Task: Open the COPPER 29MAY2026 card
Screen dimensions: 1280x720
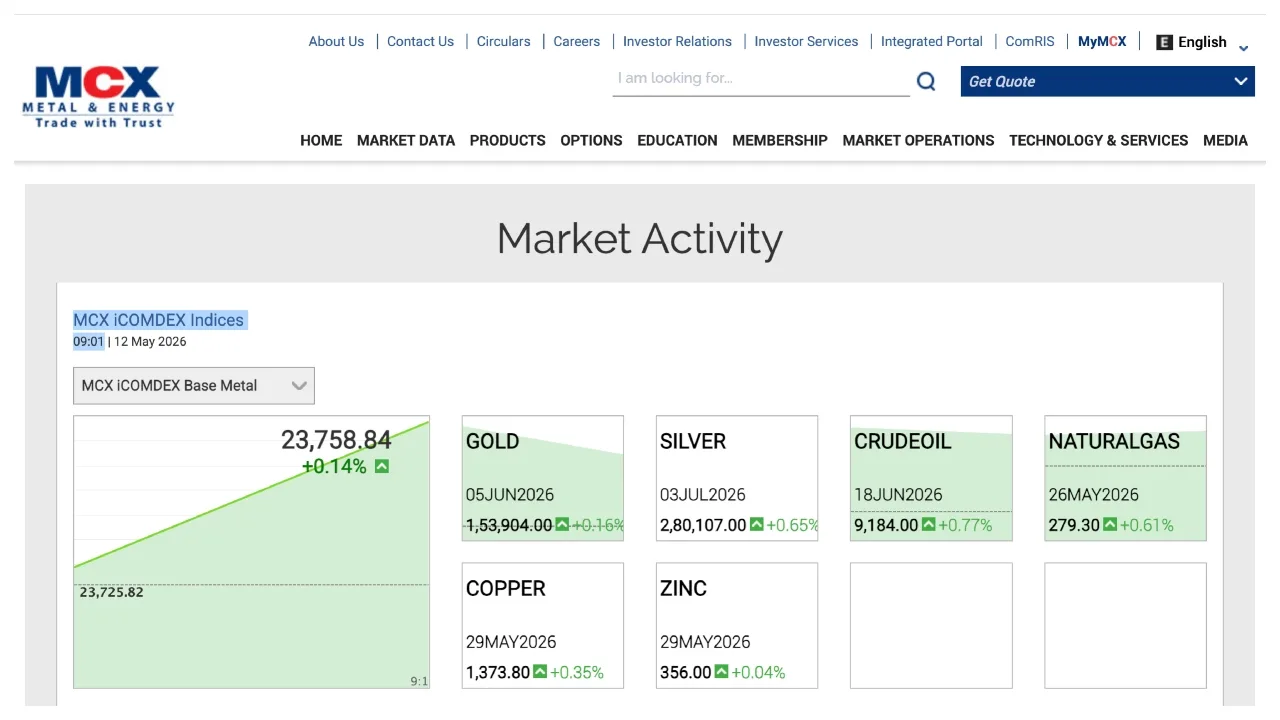Action: click(x=542, y=626)
